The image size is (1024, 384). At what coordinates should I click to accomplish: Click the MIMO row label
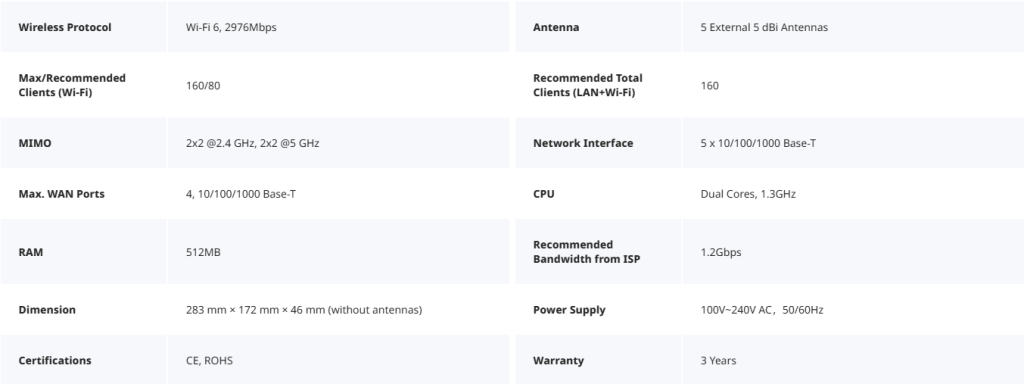pos(35,143)
